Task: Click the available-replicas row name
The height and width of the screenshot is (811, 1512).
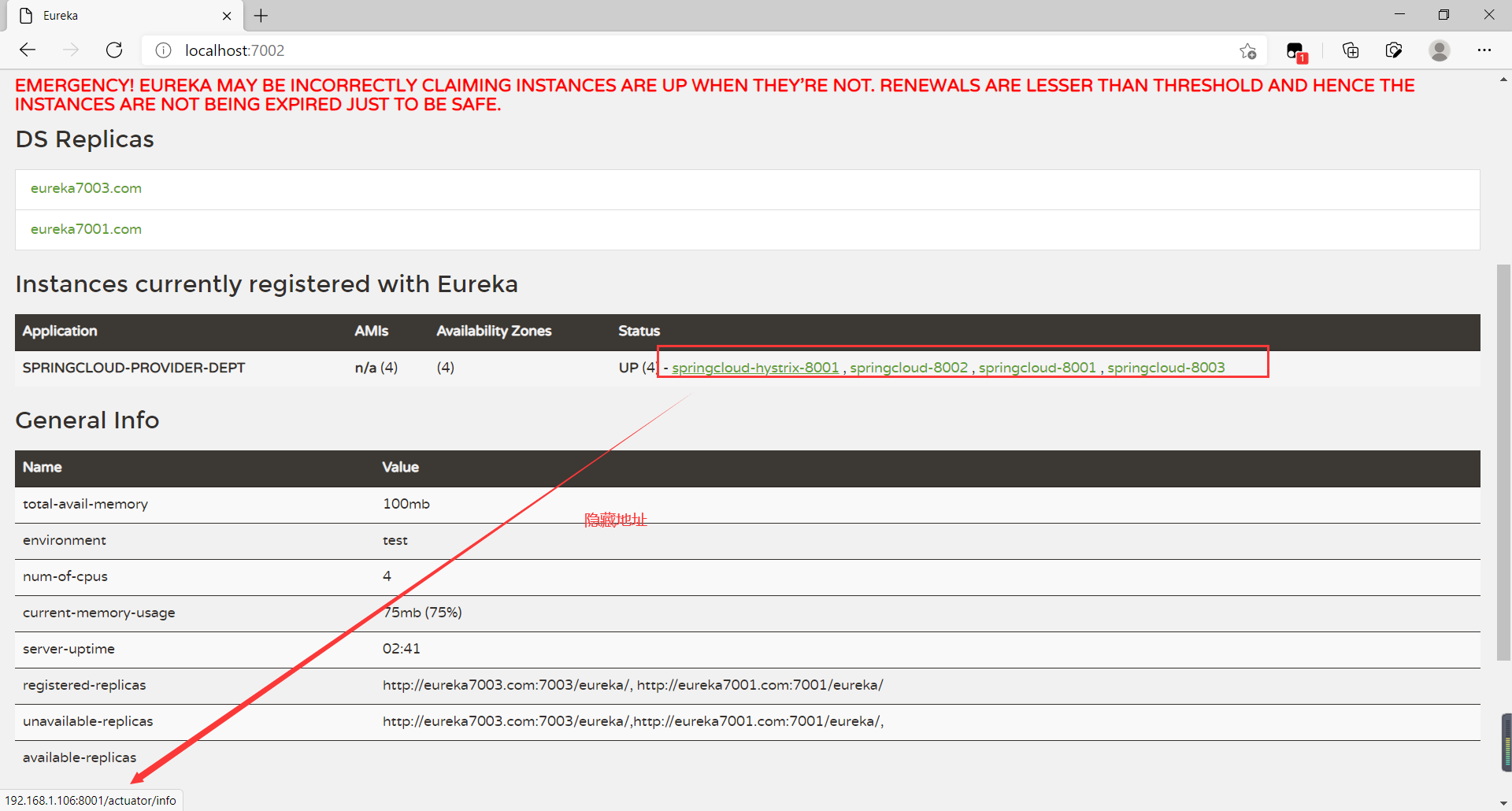Action: click(80, 757)
